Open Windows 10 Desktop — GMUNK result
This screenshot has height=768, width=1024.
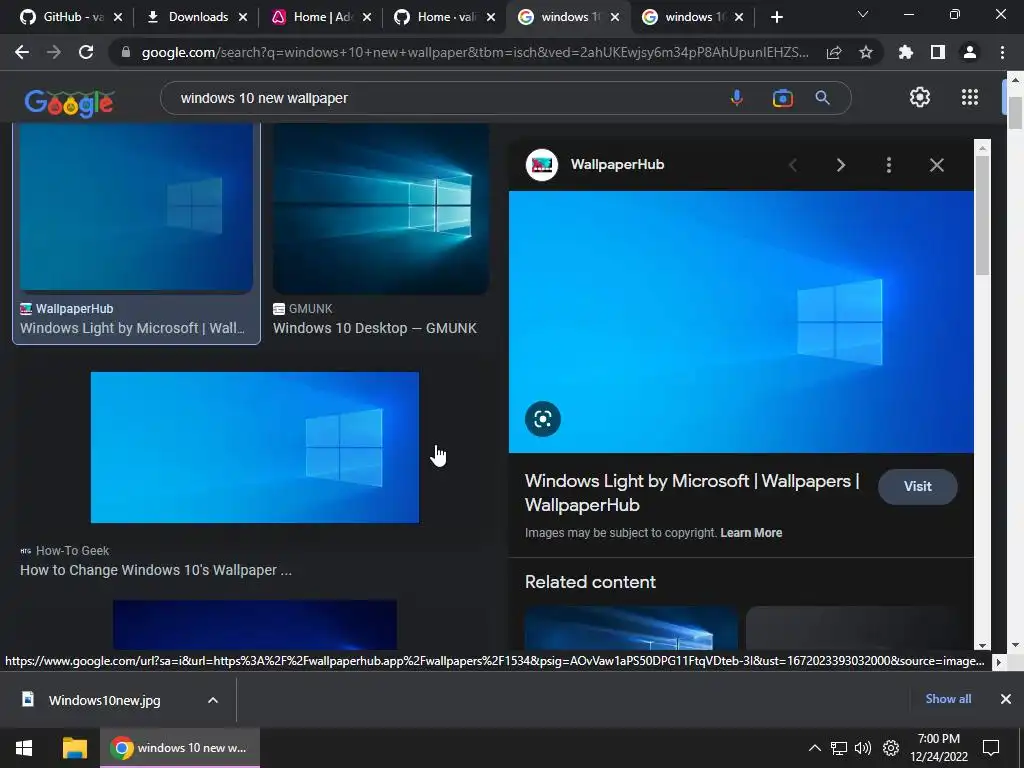tap(375, 328)
